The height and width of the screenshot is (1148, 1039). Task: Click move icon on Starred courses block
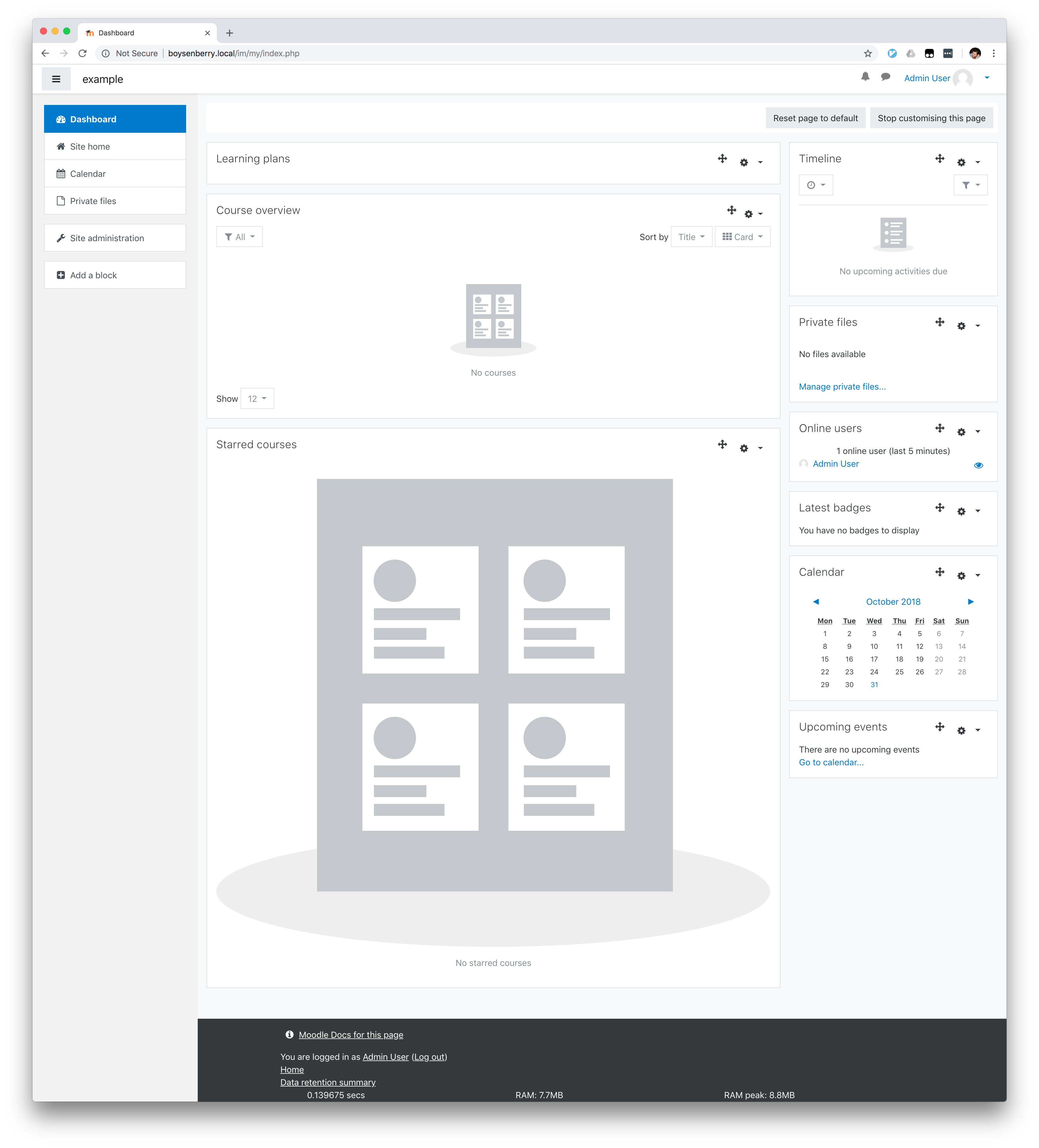[722, 445]
